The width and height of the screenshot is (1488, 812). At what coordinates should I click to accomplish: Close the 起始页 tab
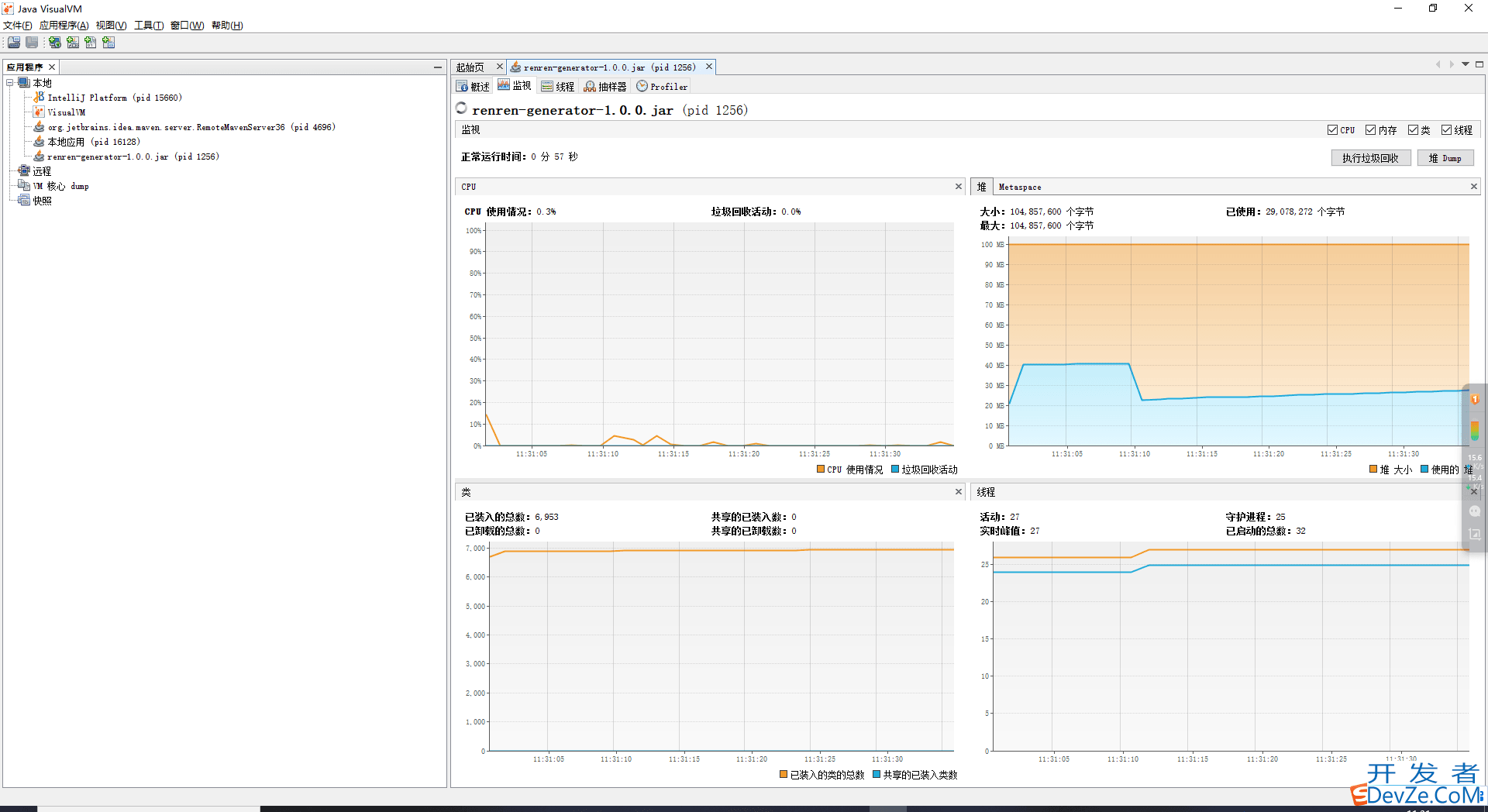pos(500,67)
